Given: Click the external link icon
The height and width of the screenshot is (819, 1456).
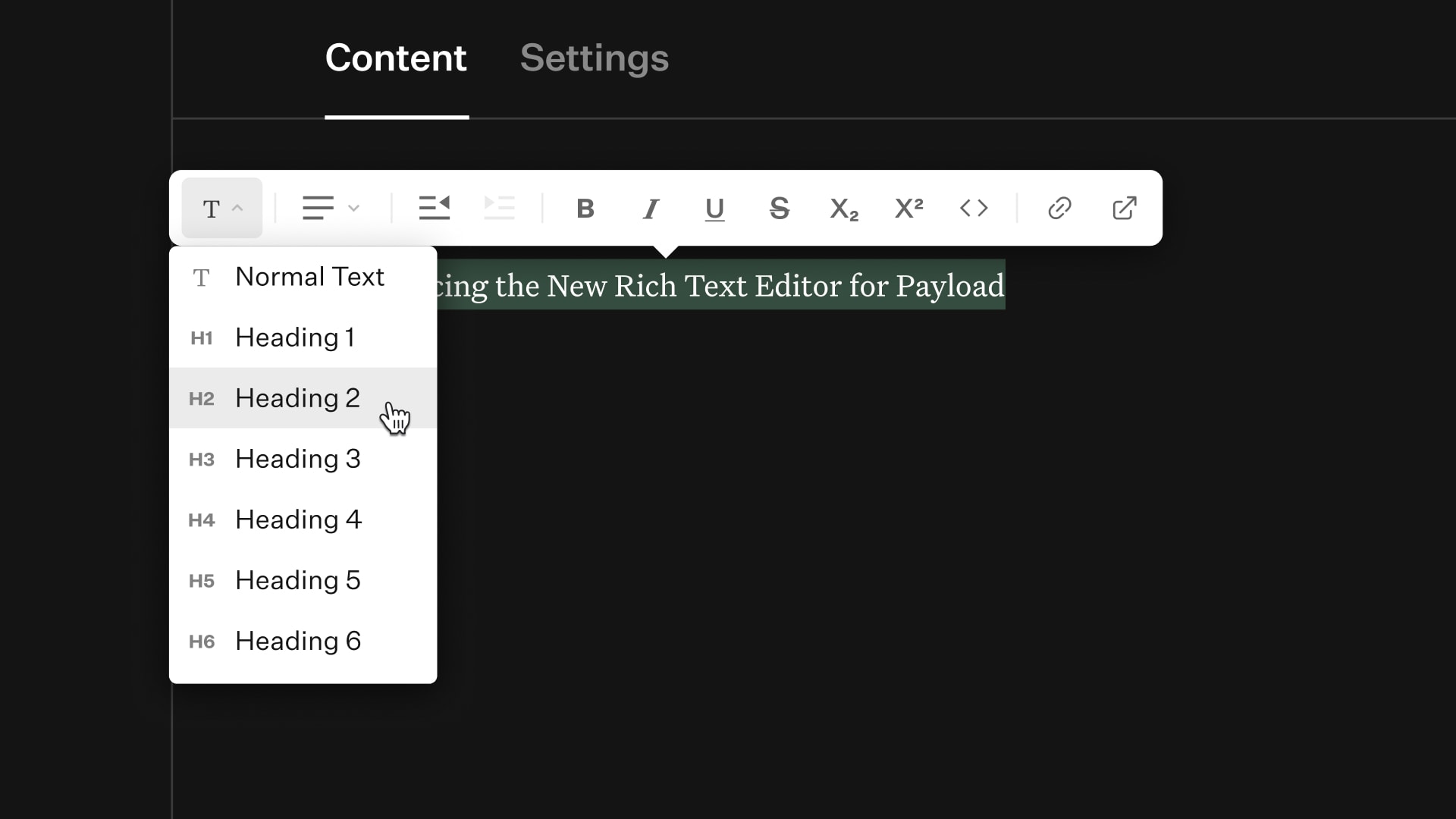Looking at the screenshot, I should point(1125,208).
